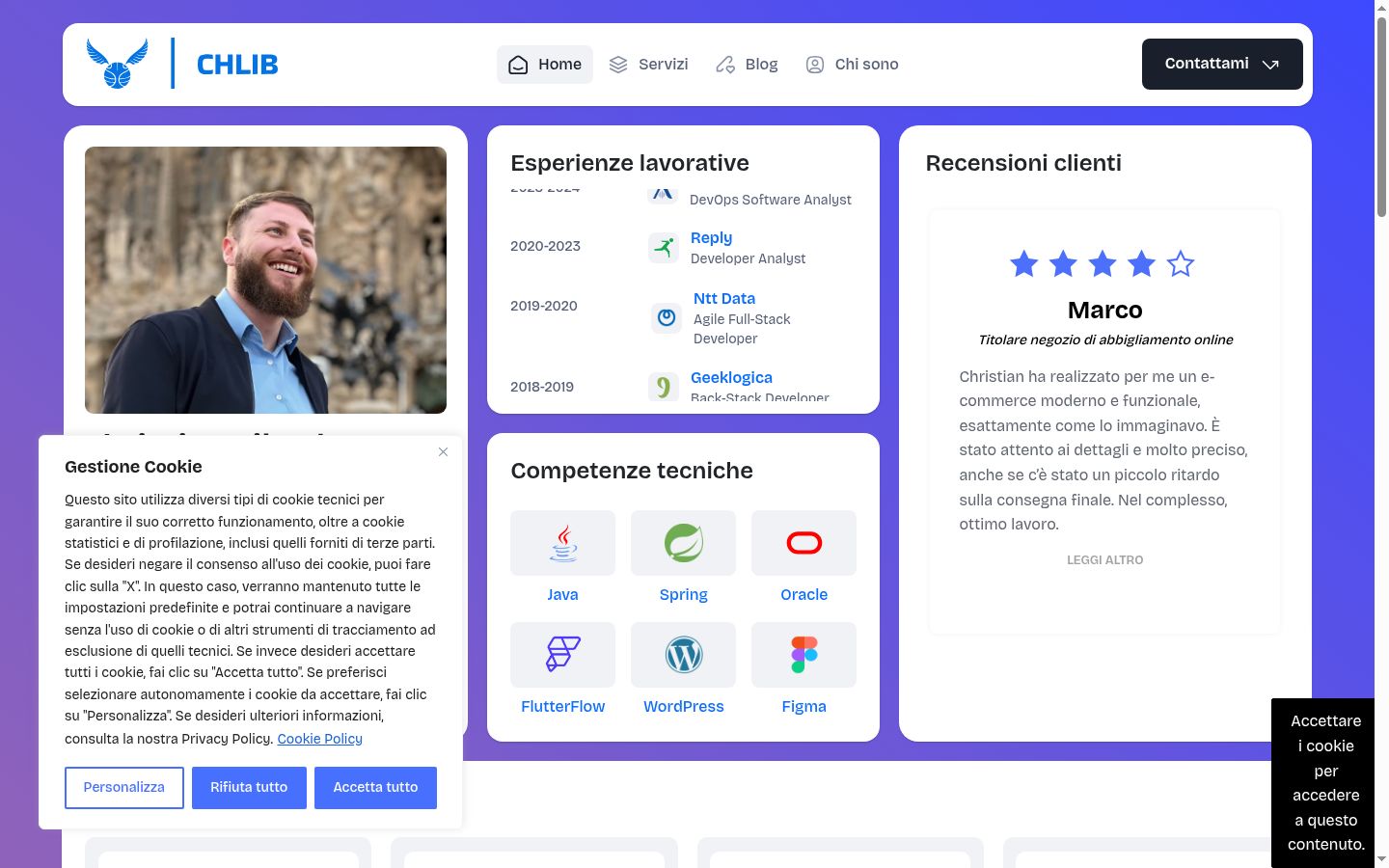Select the Figma logo icon

click(x=803, y=655)
